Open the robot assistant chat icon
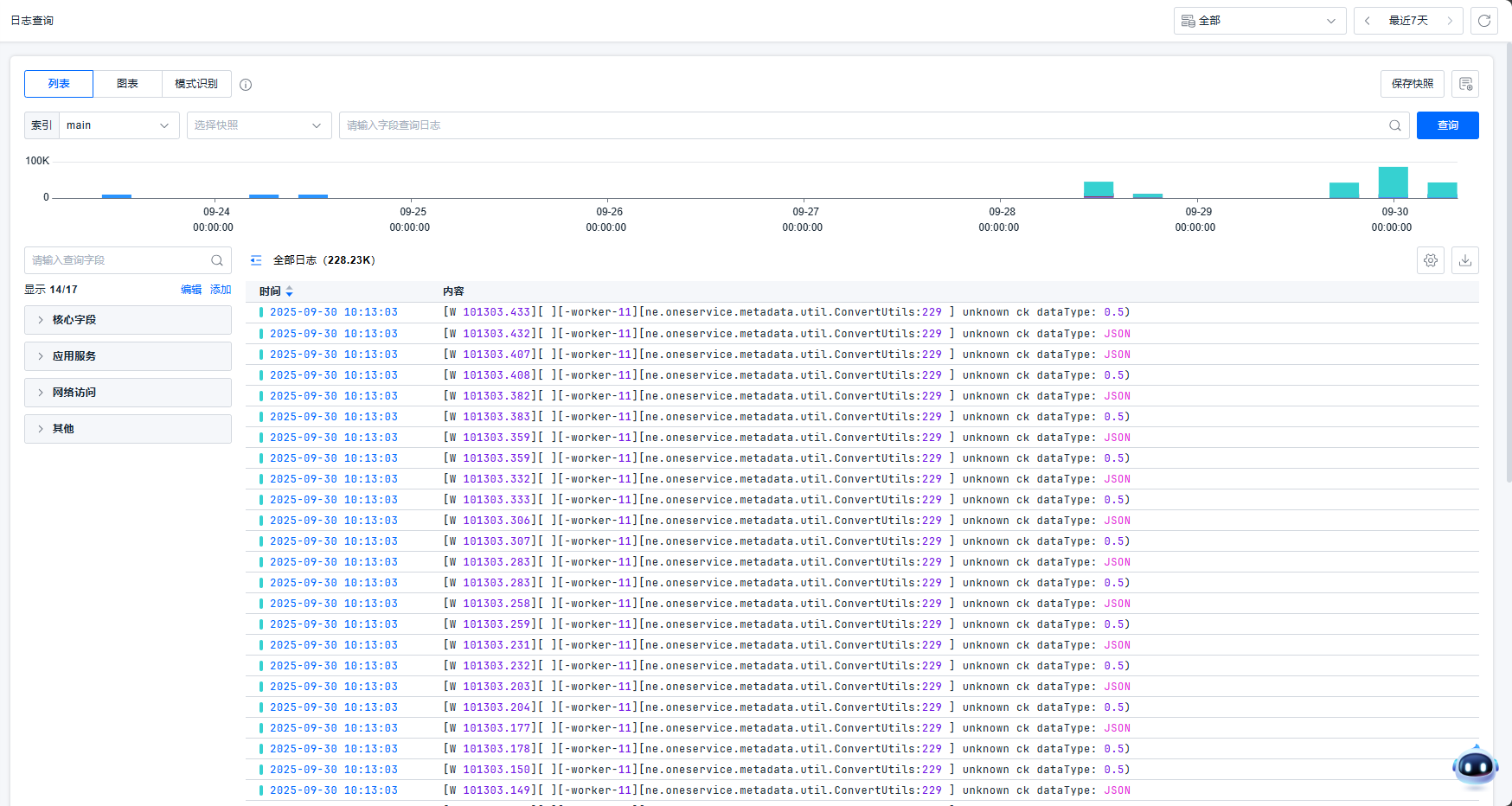This screenshot has height=806, width=1512. 1475,766
